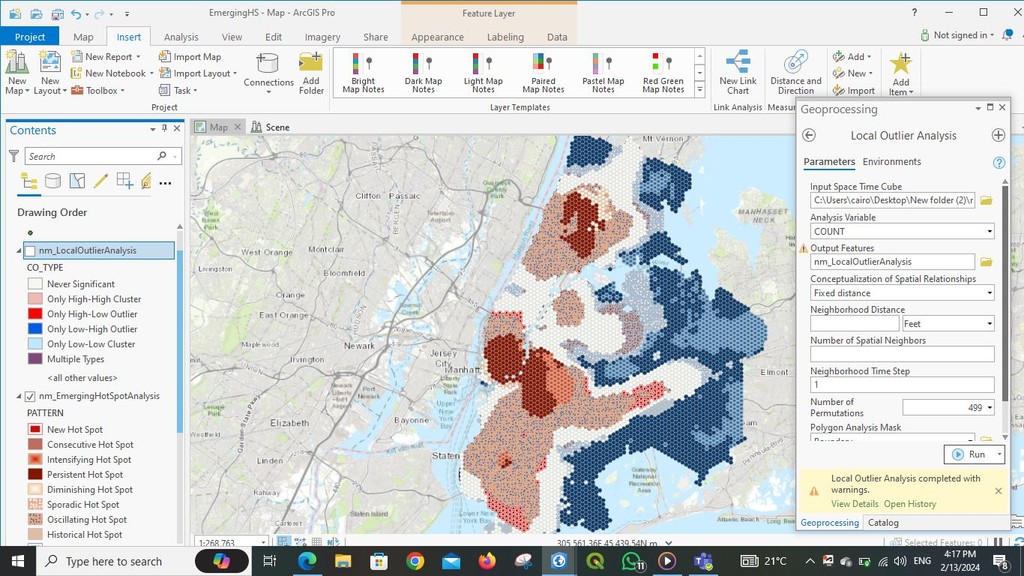Click the Add Item star icon
Image resolution: width=1024 pixels, height=576 pixels.
901,63
